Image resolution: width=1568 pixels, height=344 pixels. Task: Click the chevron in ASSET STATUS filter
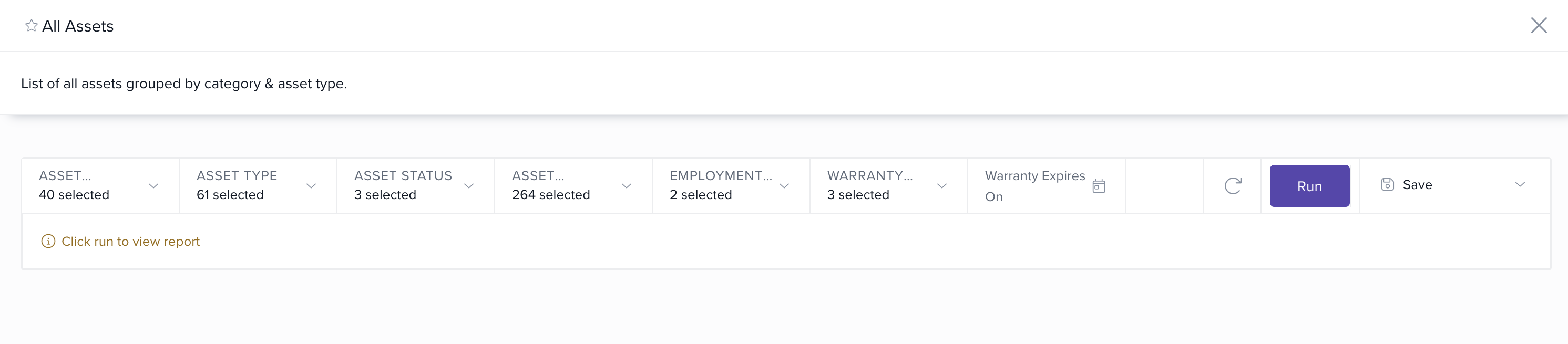pos(469,186)
